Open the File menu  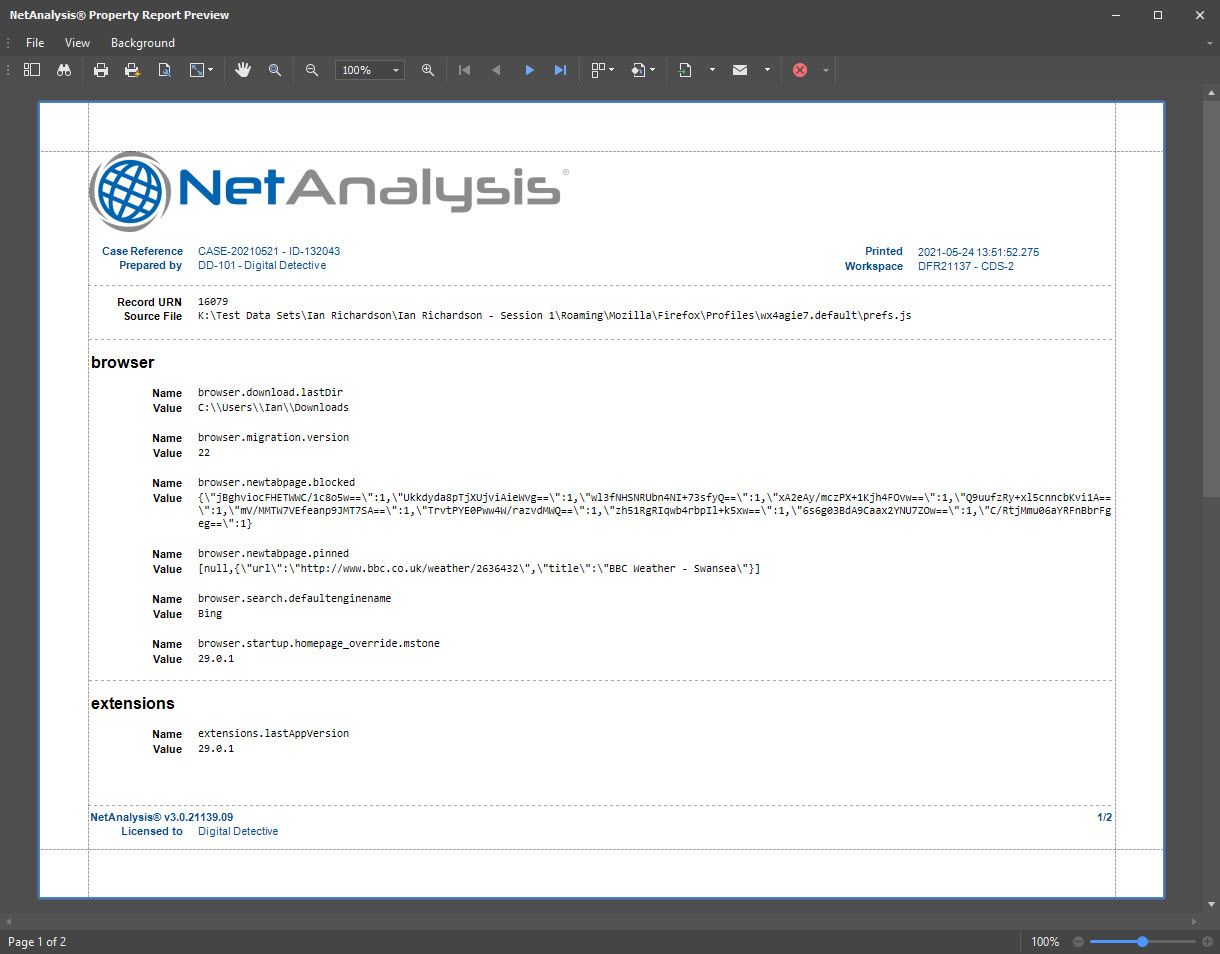click(35, 43)
